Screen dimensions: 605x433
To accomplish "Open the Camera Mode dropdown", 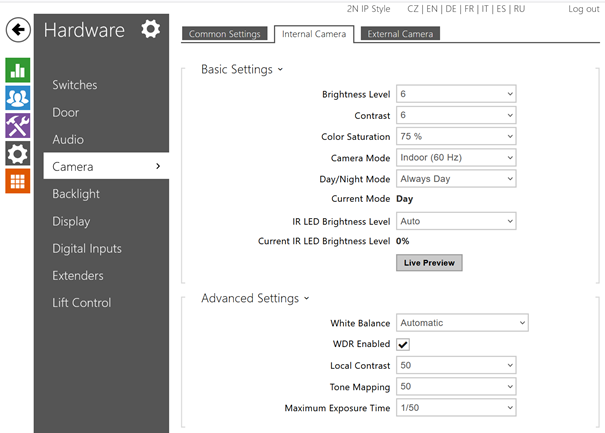I will pos(456,158).
